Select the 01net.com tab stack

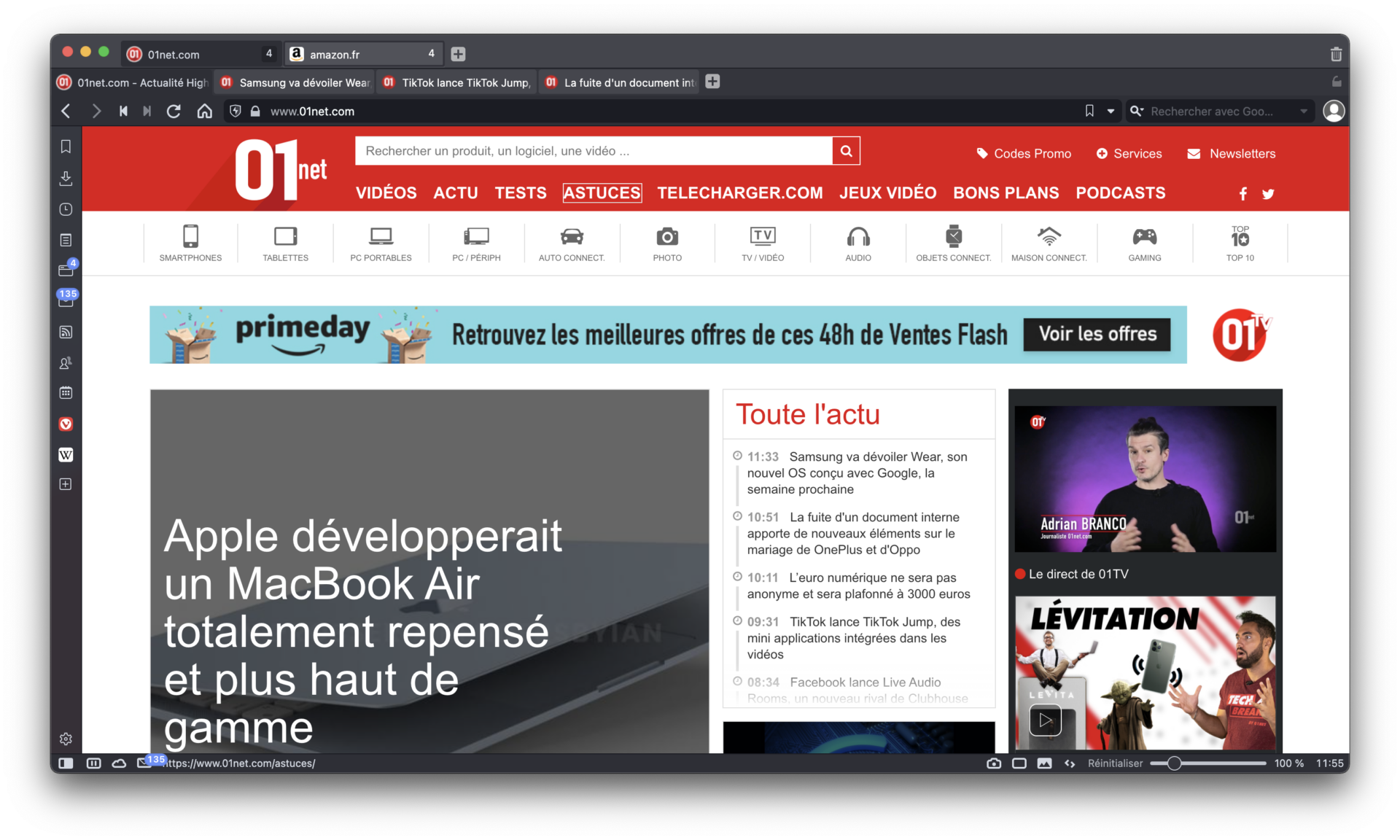(x=201, y=54)
